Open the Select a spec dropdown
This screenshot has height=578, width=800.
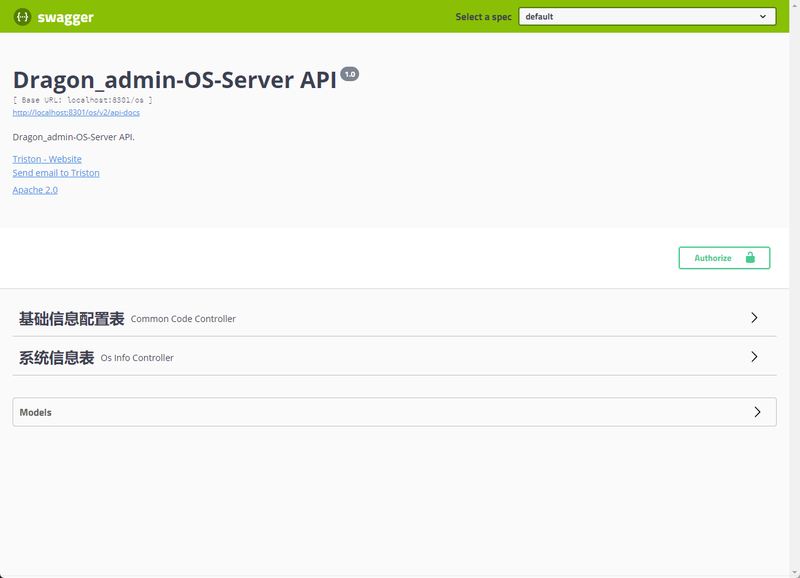tap(647, 16)
